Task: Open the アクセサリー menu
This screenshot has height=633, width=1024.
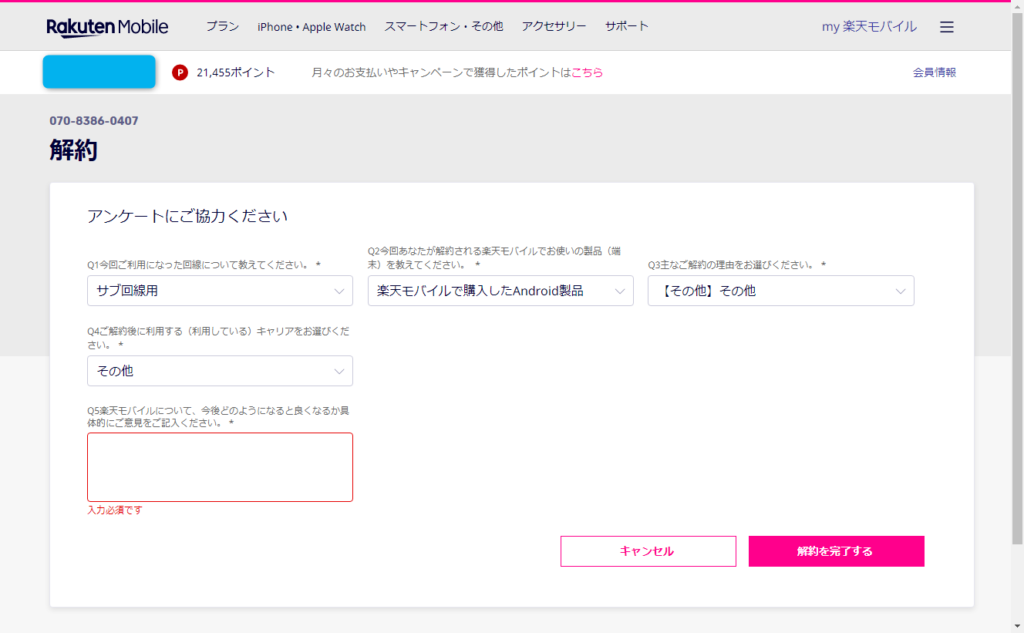Action: click(553, 27)
